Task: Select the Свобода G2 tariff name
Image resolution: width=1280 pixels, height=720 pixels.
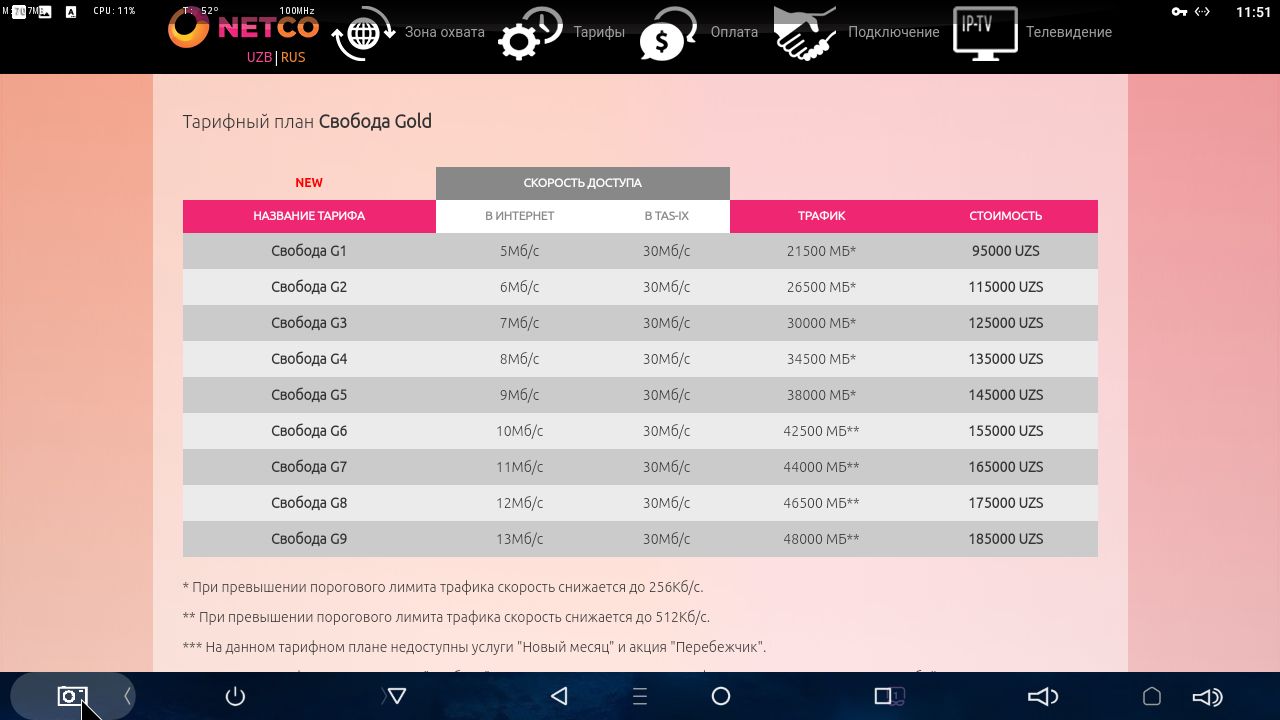Action: [309, 287]
